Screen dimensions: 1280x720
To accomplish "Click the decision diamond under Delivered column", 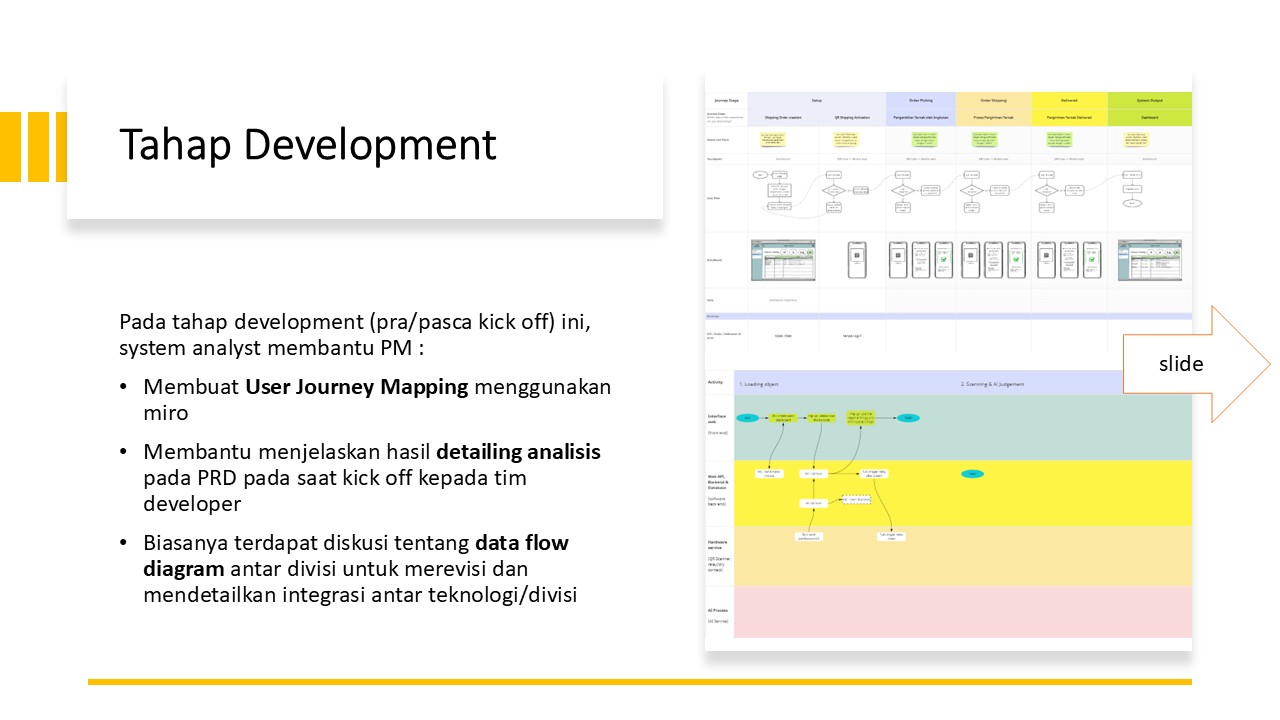I will (1047, 191).
